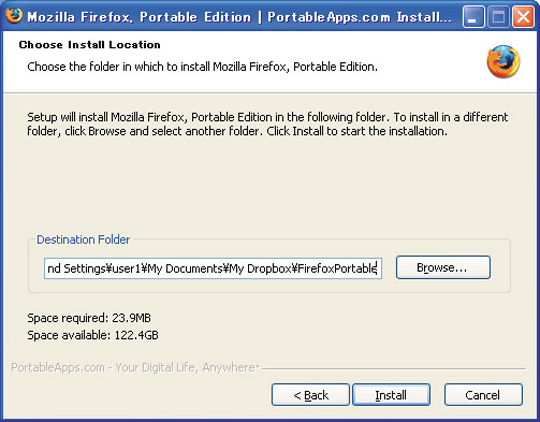Screen dimensions: 540x422
Task: Click the disabled maximize button
Action: click(498, 17)
